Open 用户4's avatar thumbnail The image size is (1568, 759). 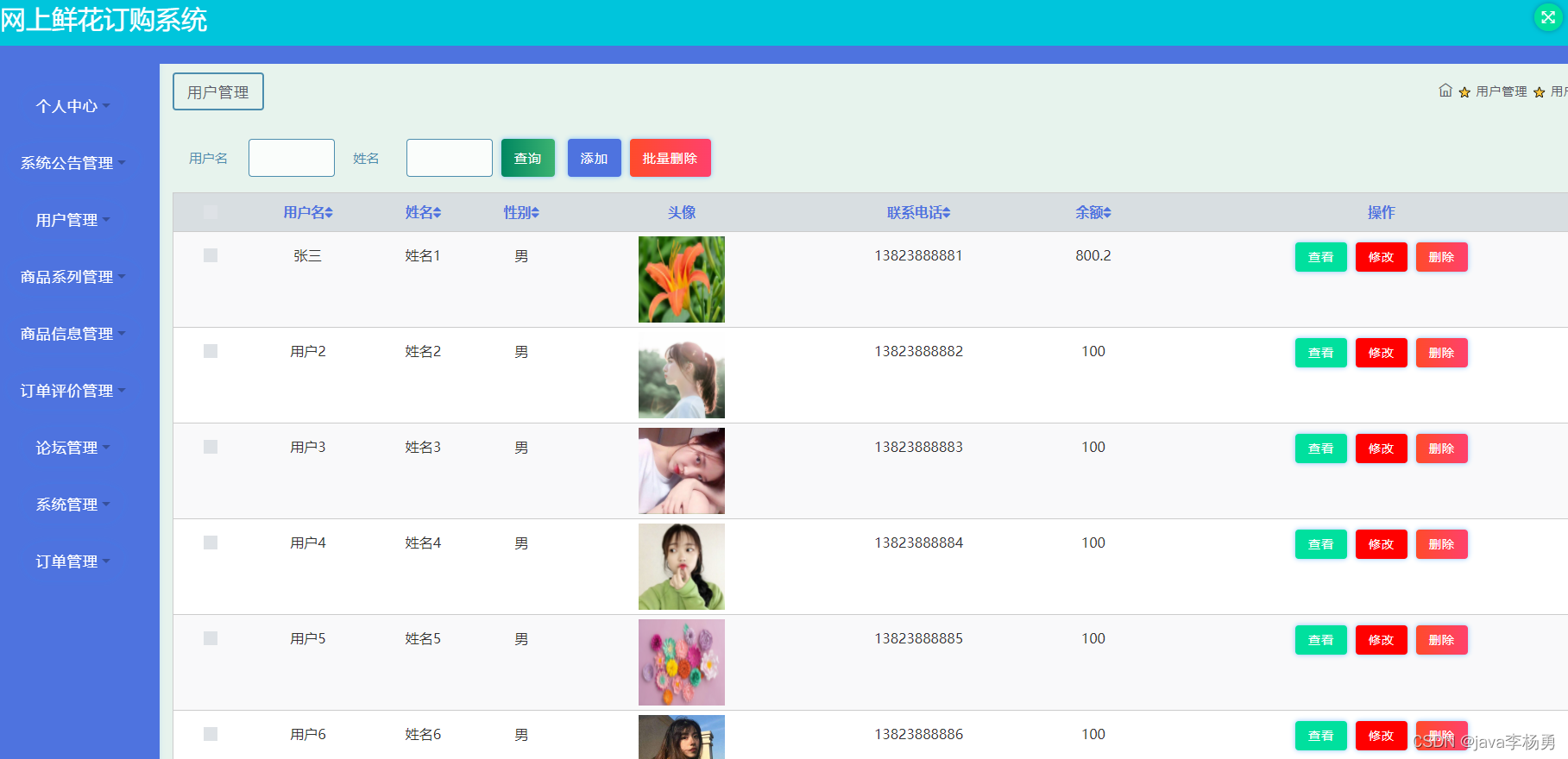pos(682,567)
